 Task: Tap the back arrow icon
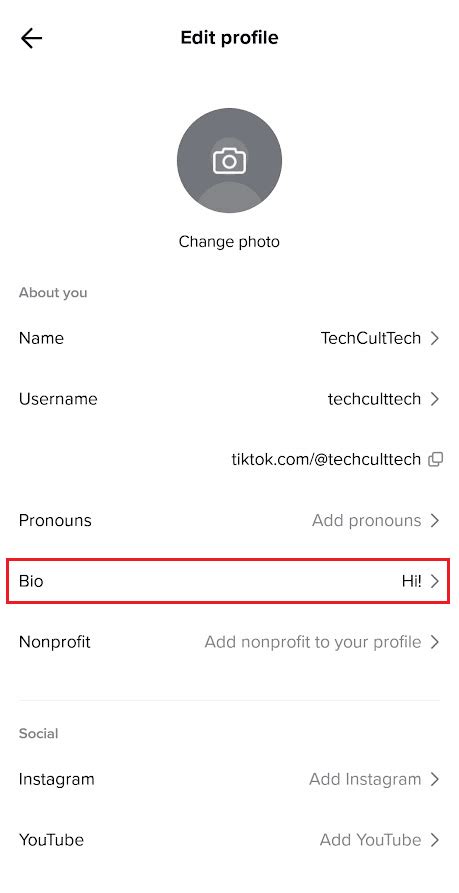click(31, 38)
